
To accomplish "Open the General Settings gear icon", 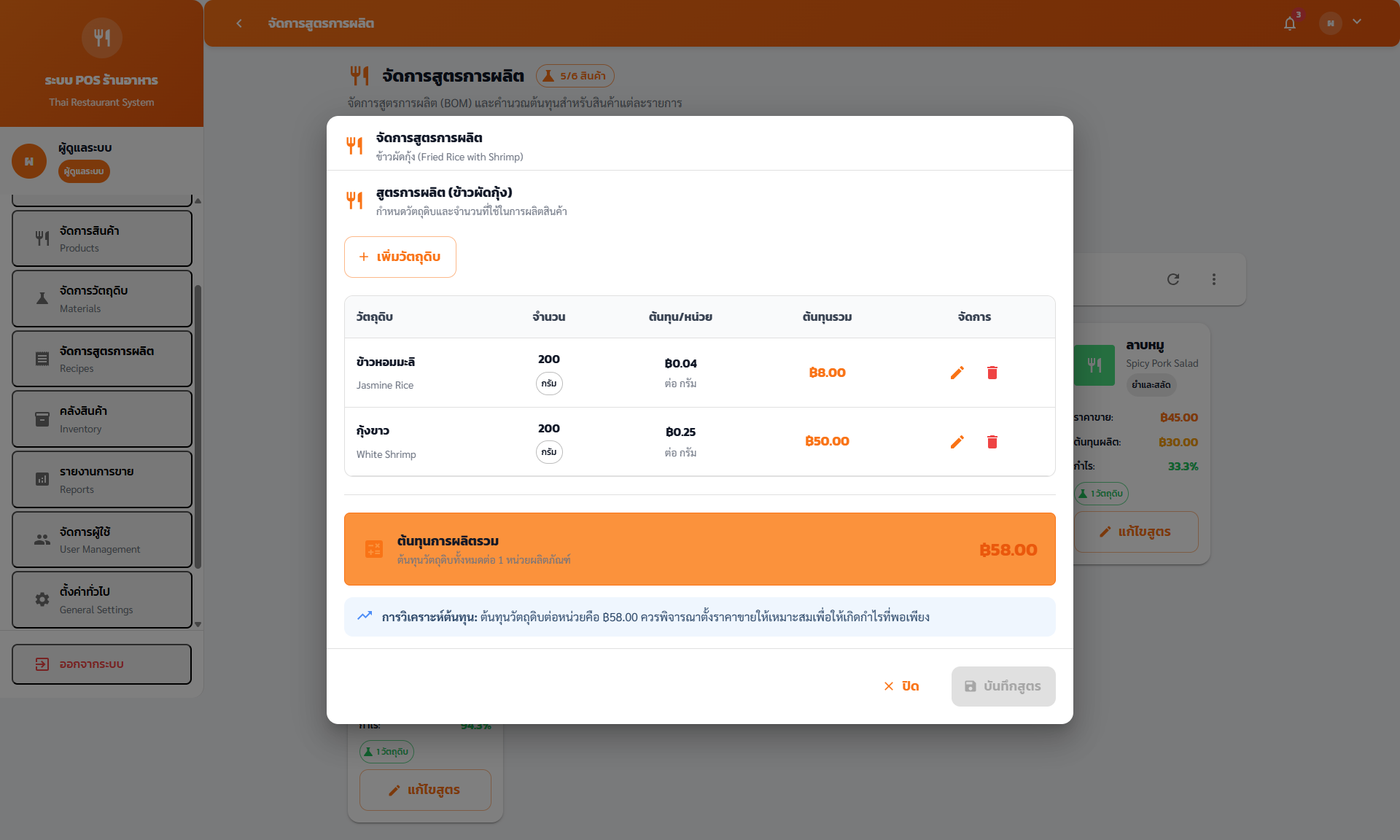I will [x=42, y=599].
